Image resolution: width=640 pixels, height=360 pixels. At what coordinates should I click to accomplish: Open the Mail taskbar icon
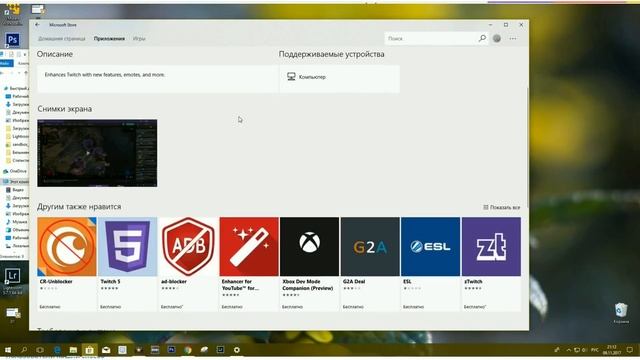pos(106,350)
